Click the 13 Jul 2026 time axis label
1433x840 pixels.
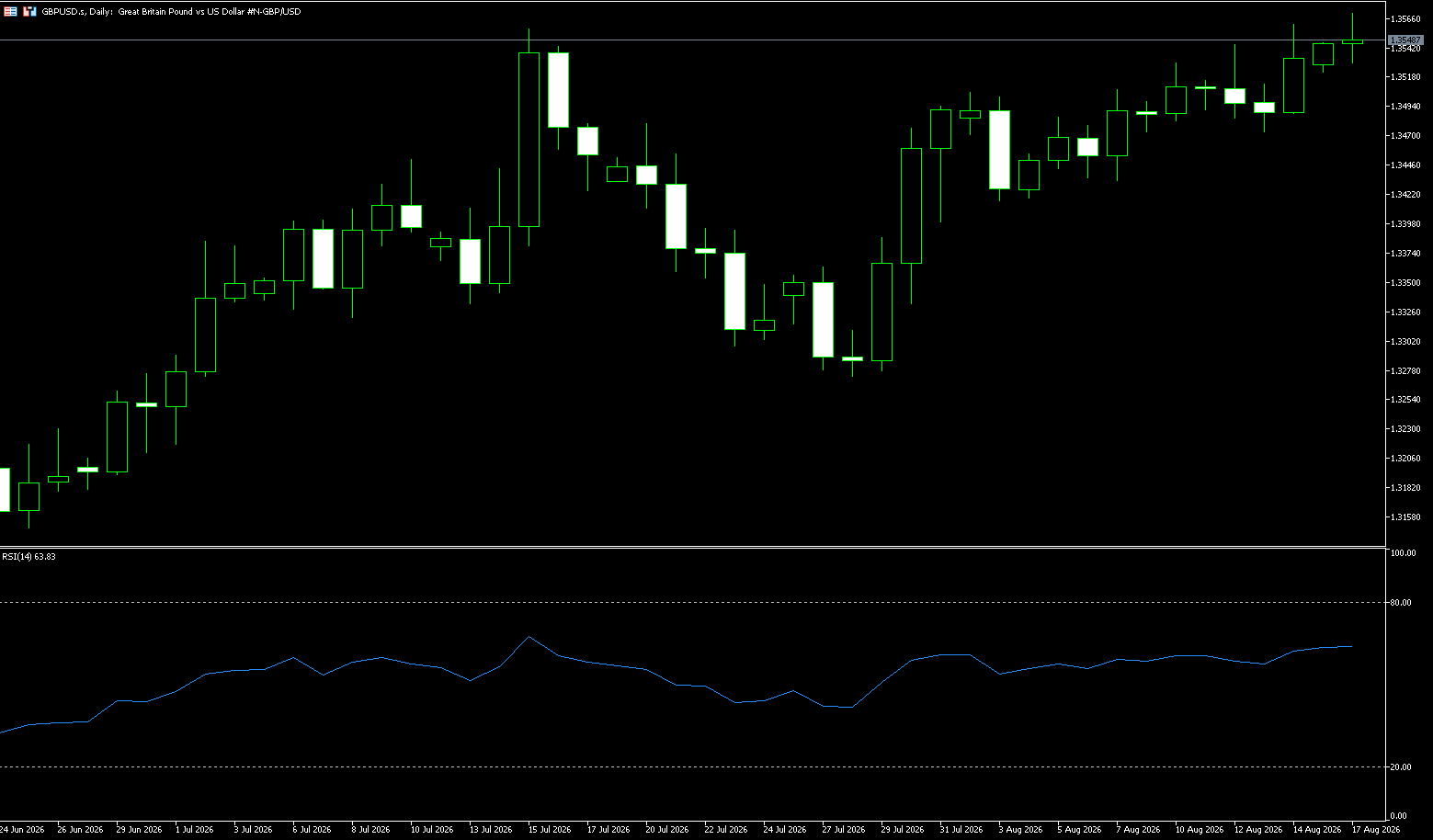[x=491, y=830]
